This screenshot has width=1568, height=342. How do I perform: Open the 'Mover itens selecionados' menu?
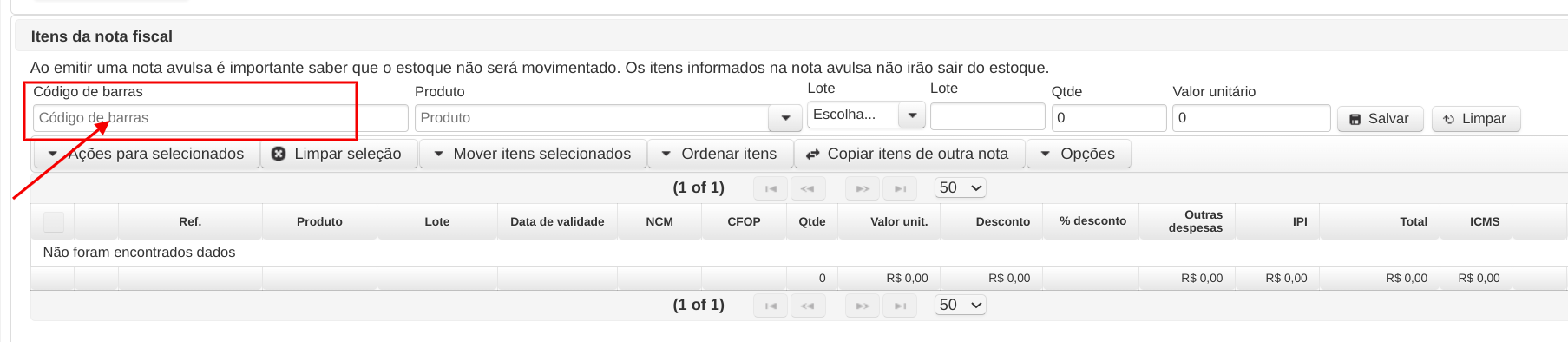[x=533, y=154]
